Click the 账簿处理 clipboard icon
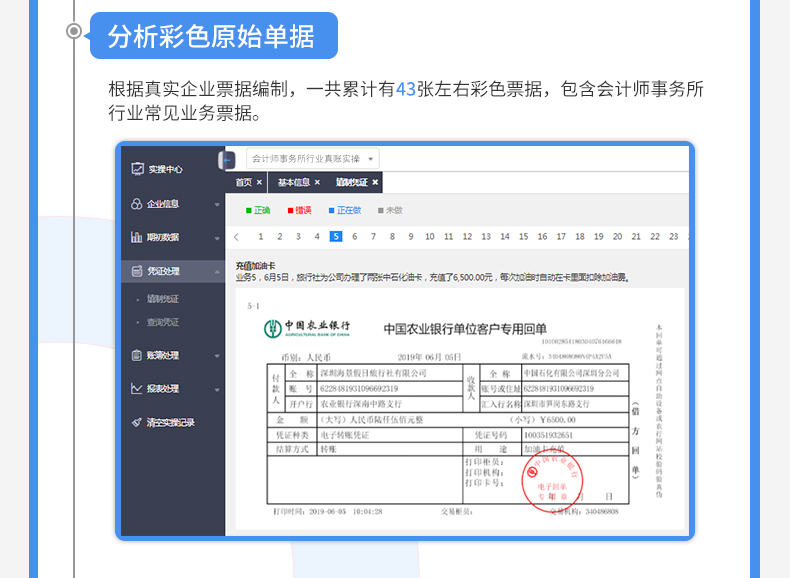The width and height of the screenshot is (790, 578). pyautogui.click(x=137, y=355)
